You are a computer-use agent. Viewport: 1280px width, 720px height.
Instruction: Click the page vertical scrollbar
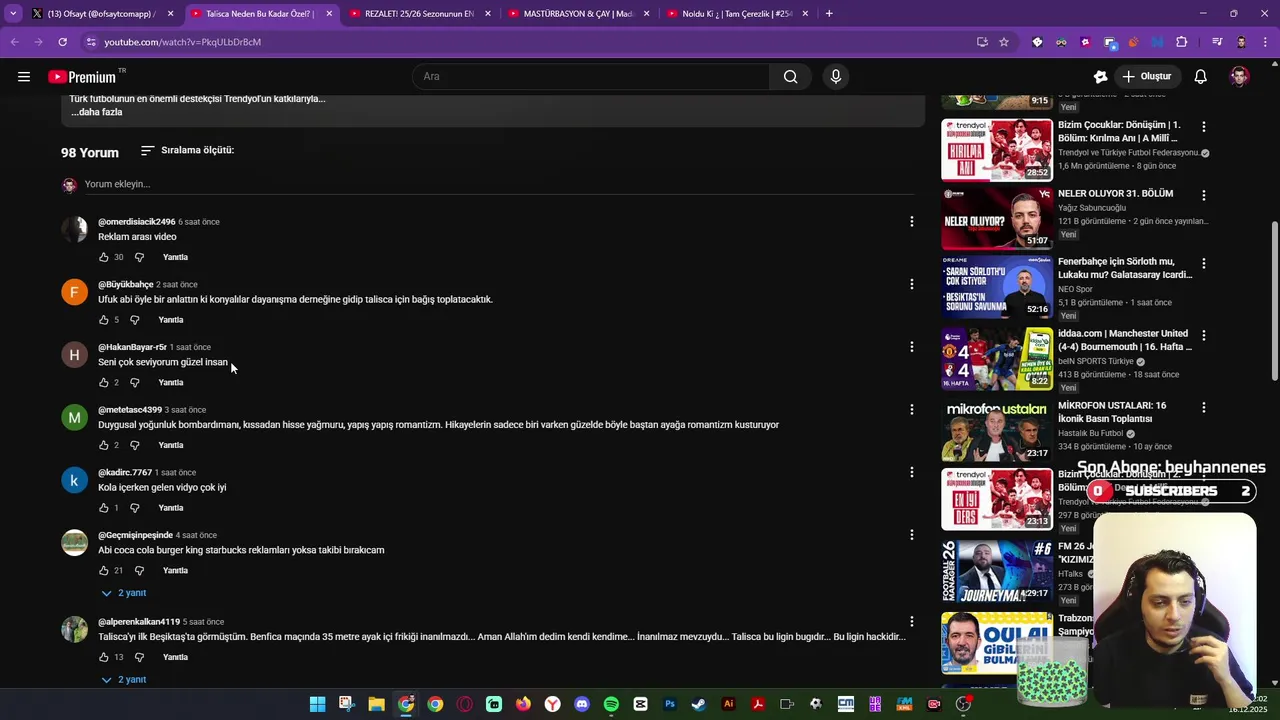[1274, 300]
